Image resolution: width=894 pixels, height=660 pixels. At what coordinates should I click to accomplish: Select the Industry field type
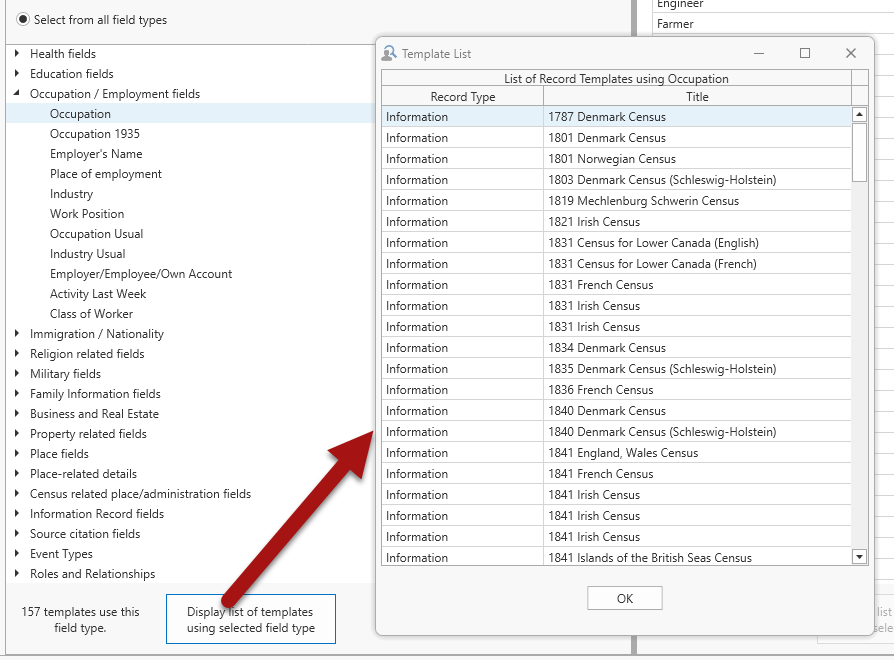tap(71, 193)
